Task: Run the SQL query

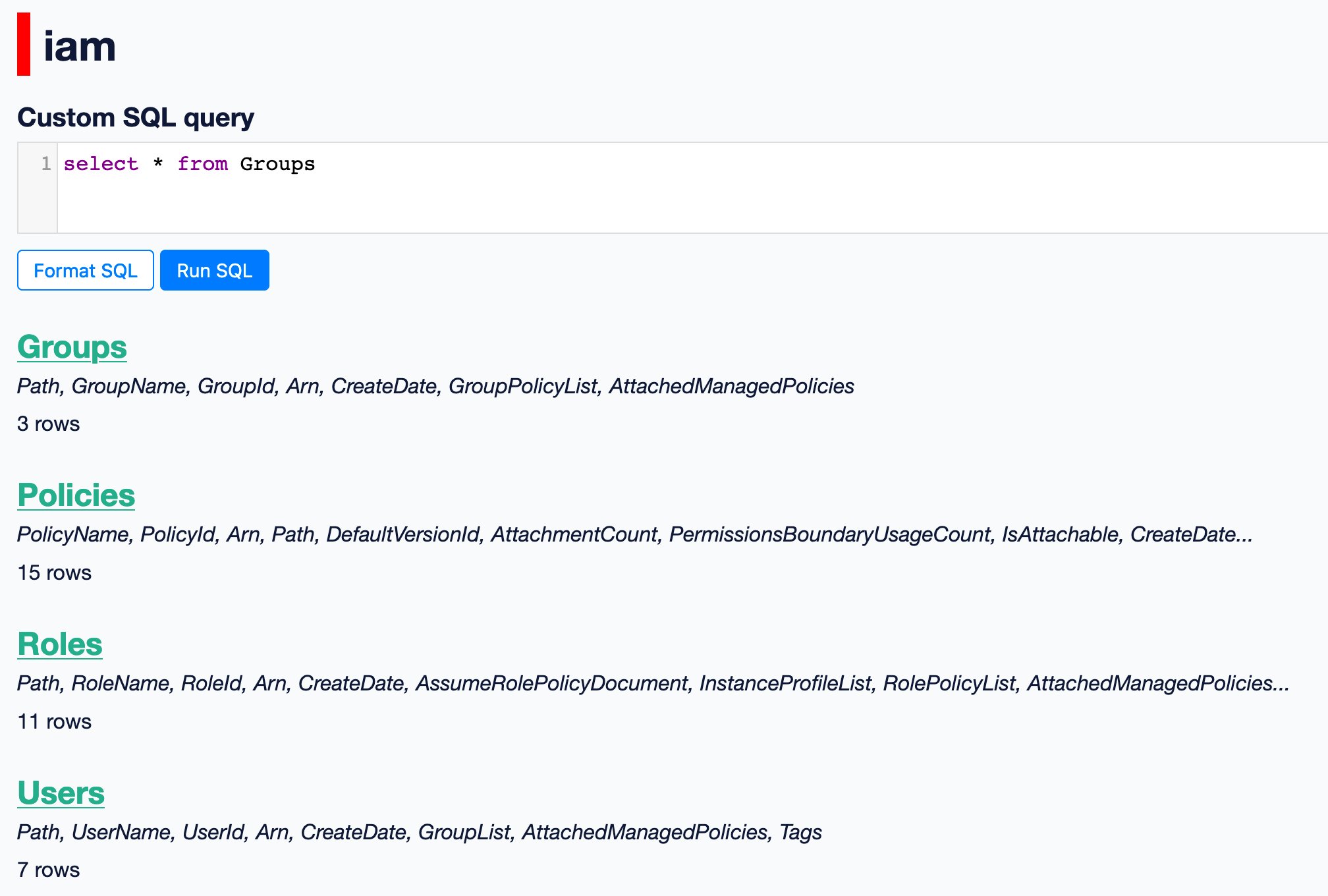Action: pos(215,270)
